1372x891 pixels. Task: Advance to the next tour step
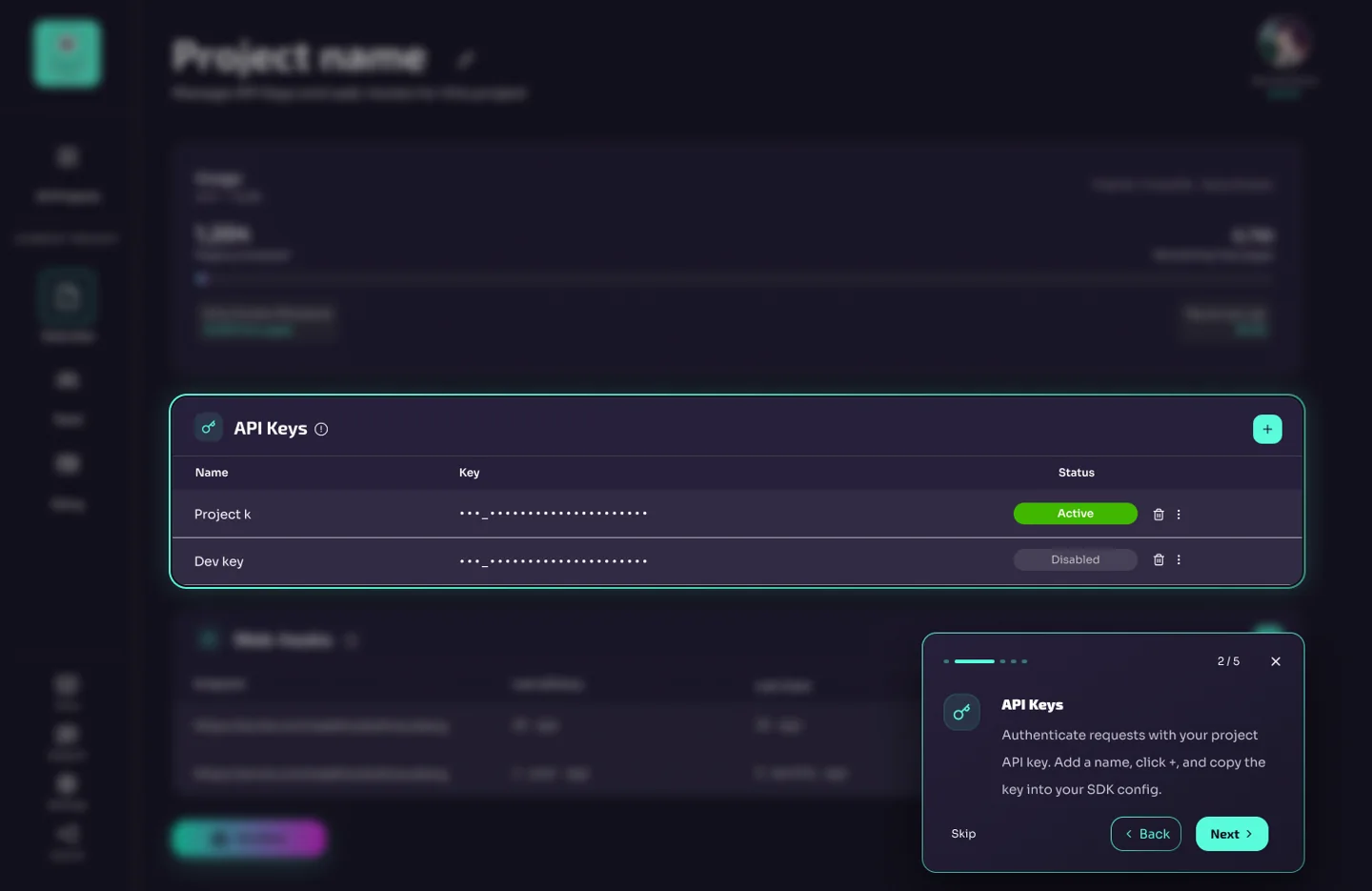[x=1232, y=834]
